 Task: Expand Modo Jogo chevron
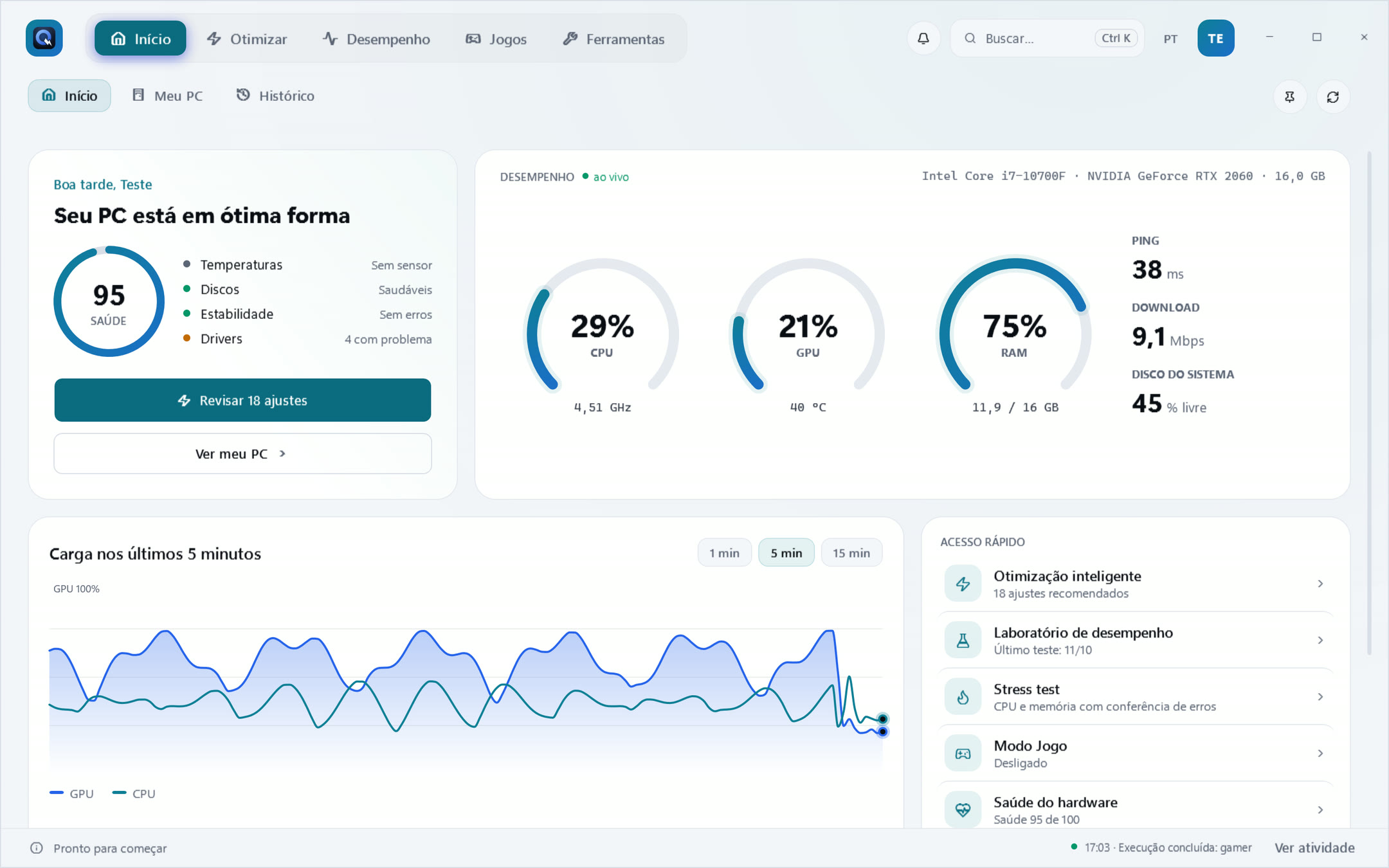click(1320, 754)
